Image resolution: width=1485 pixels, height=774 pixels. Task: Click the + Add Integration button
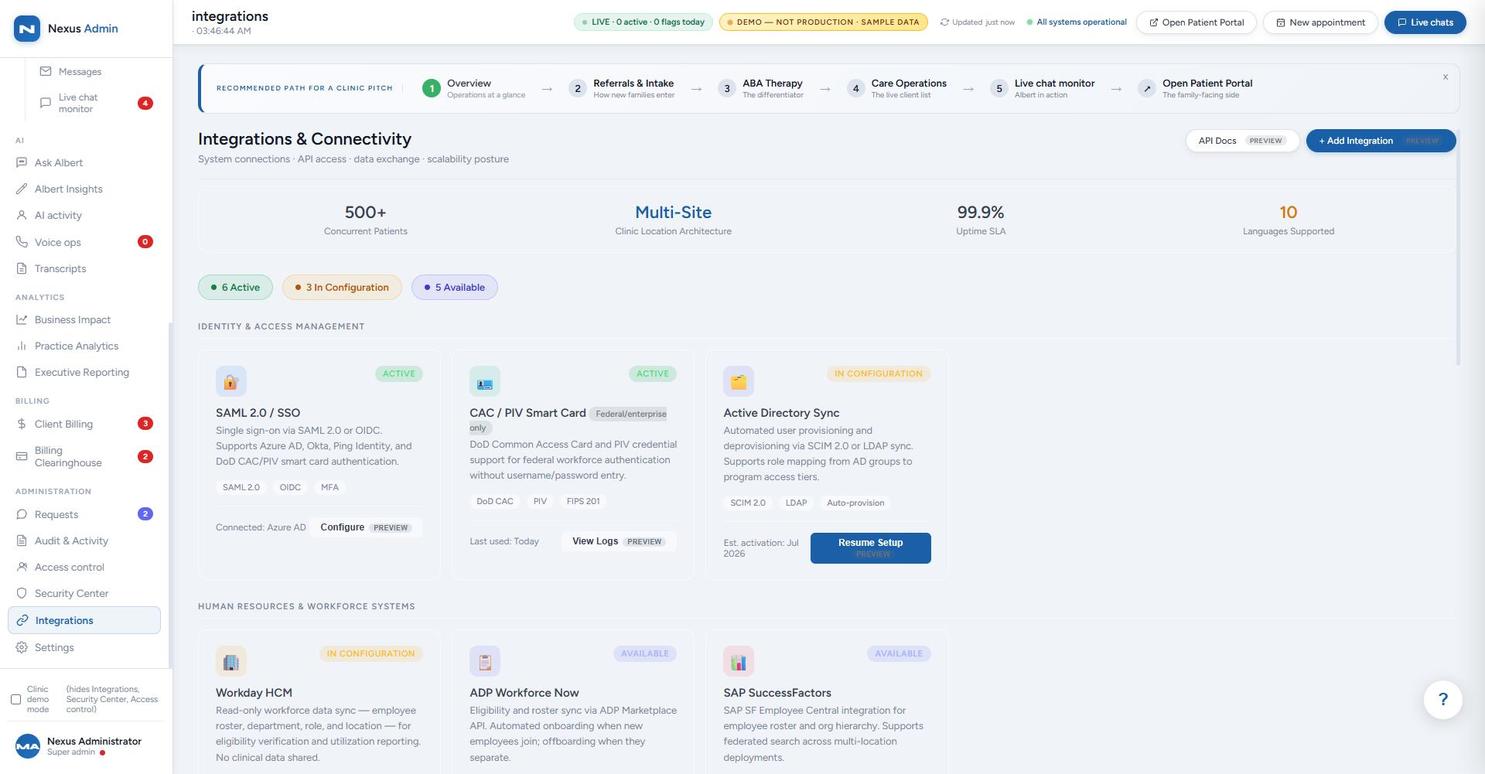point(1381,141)
